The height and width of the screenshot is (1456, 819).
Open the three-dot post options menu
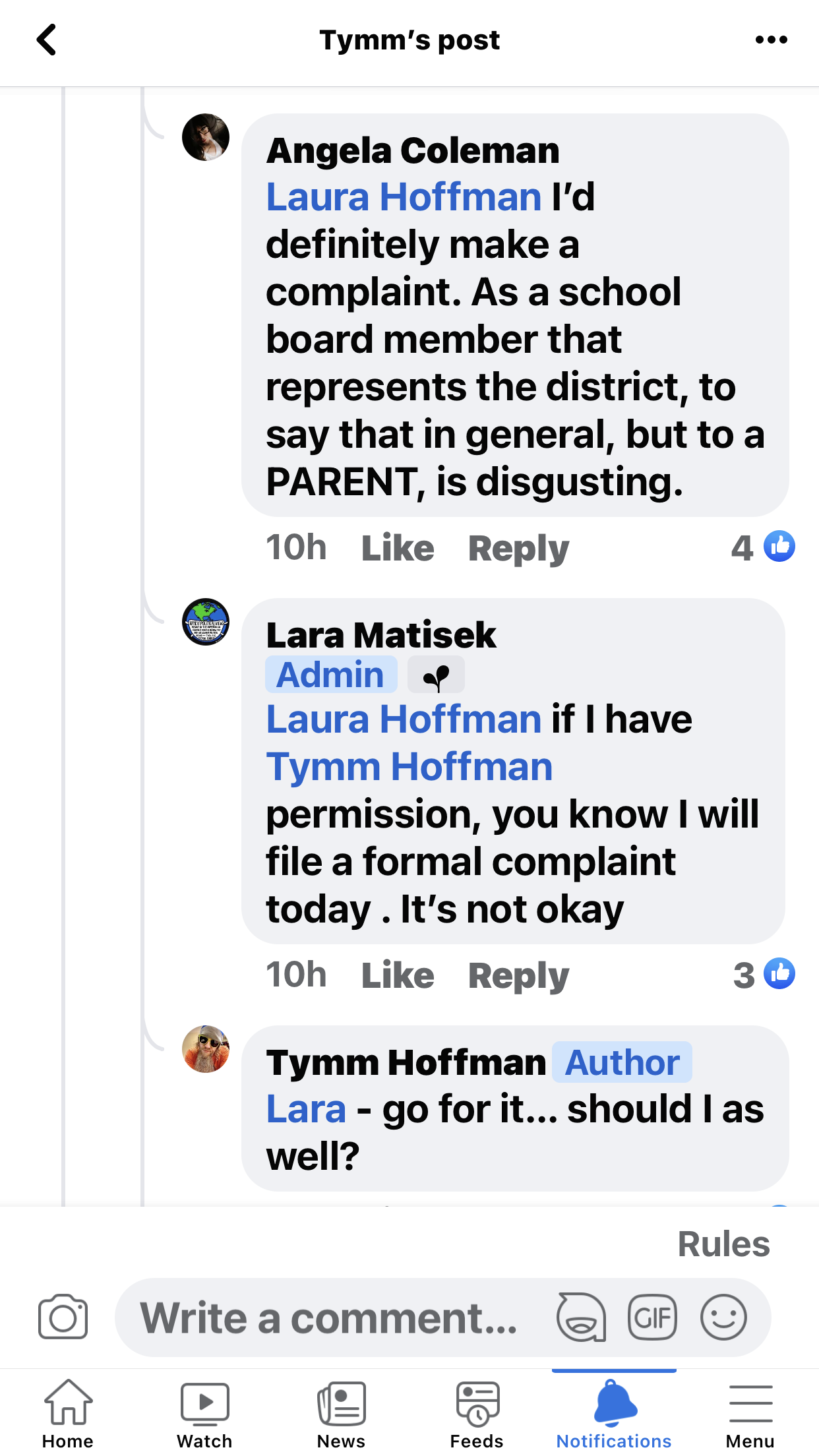(771, 40)
